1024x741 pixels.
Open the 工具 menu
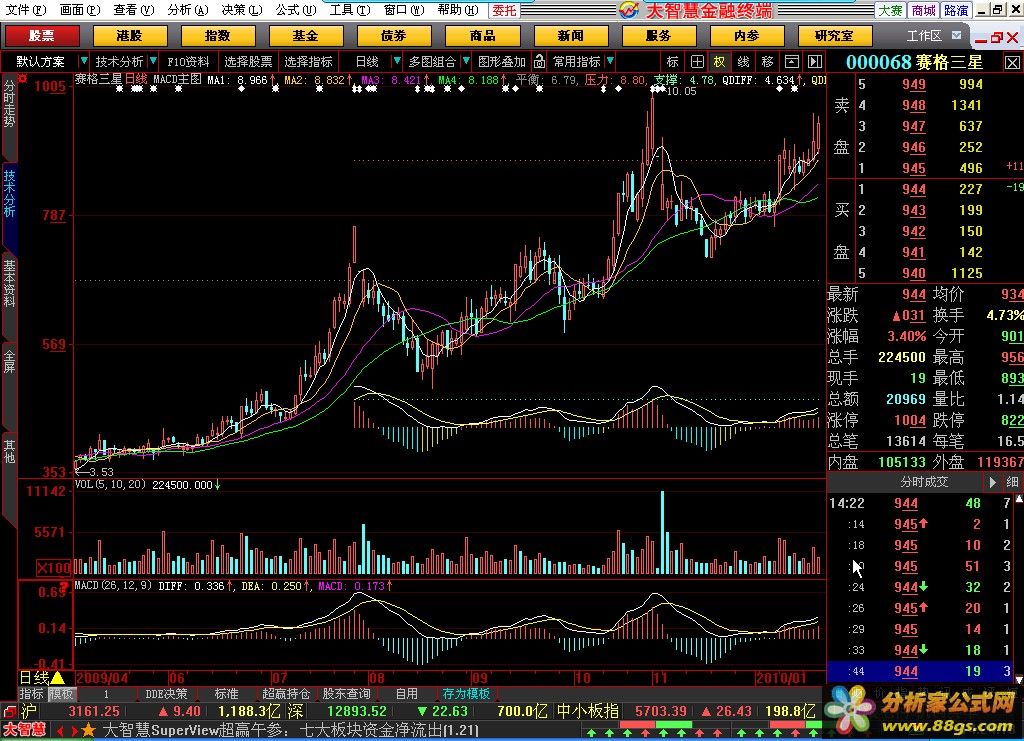pyautogui.click(x=350, y=10)
